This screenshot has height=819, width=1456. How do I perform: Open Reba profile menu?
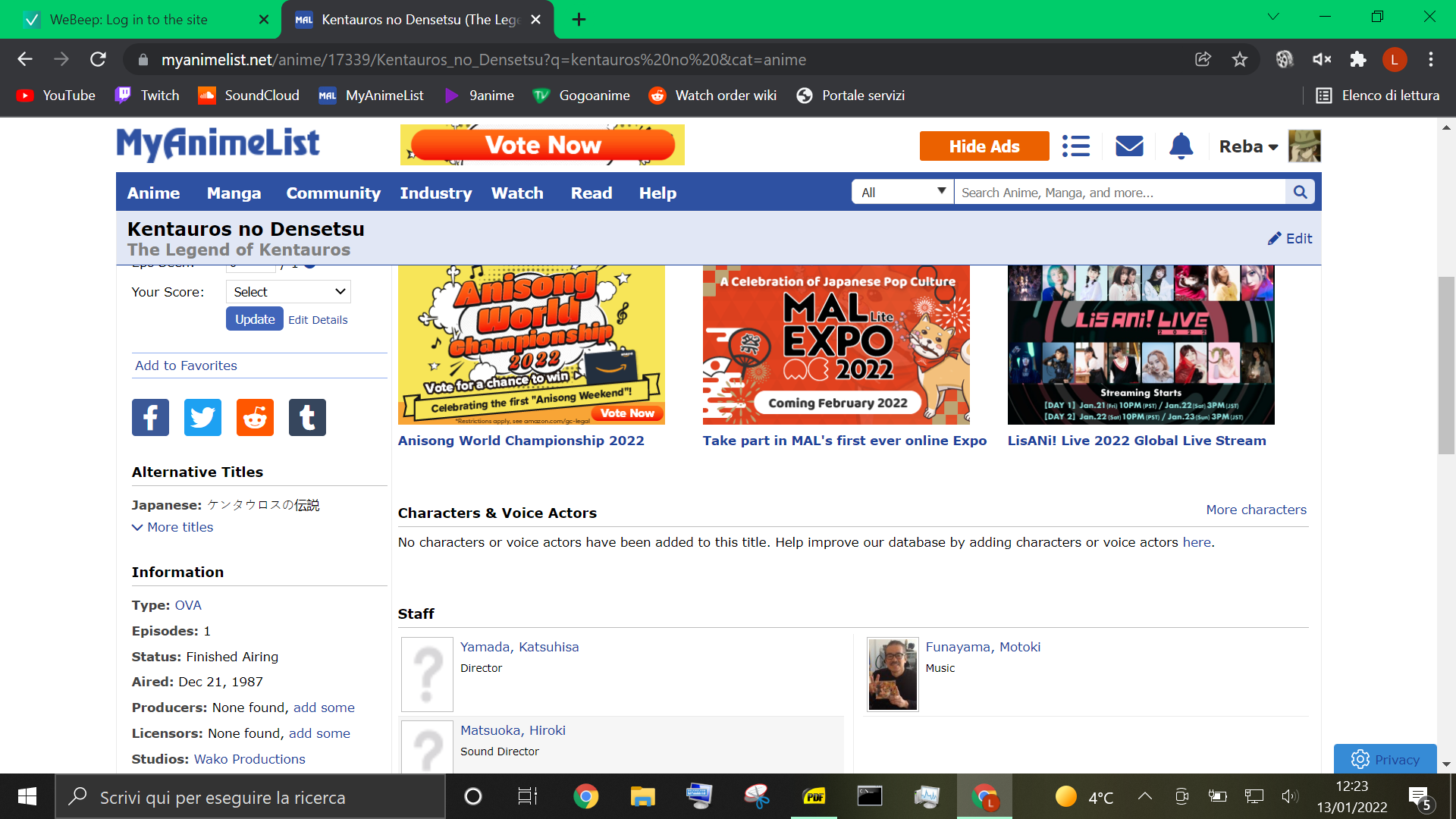pyautogui.click(x=1248, y=146)
